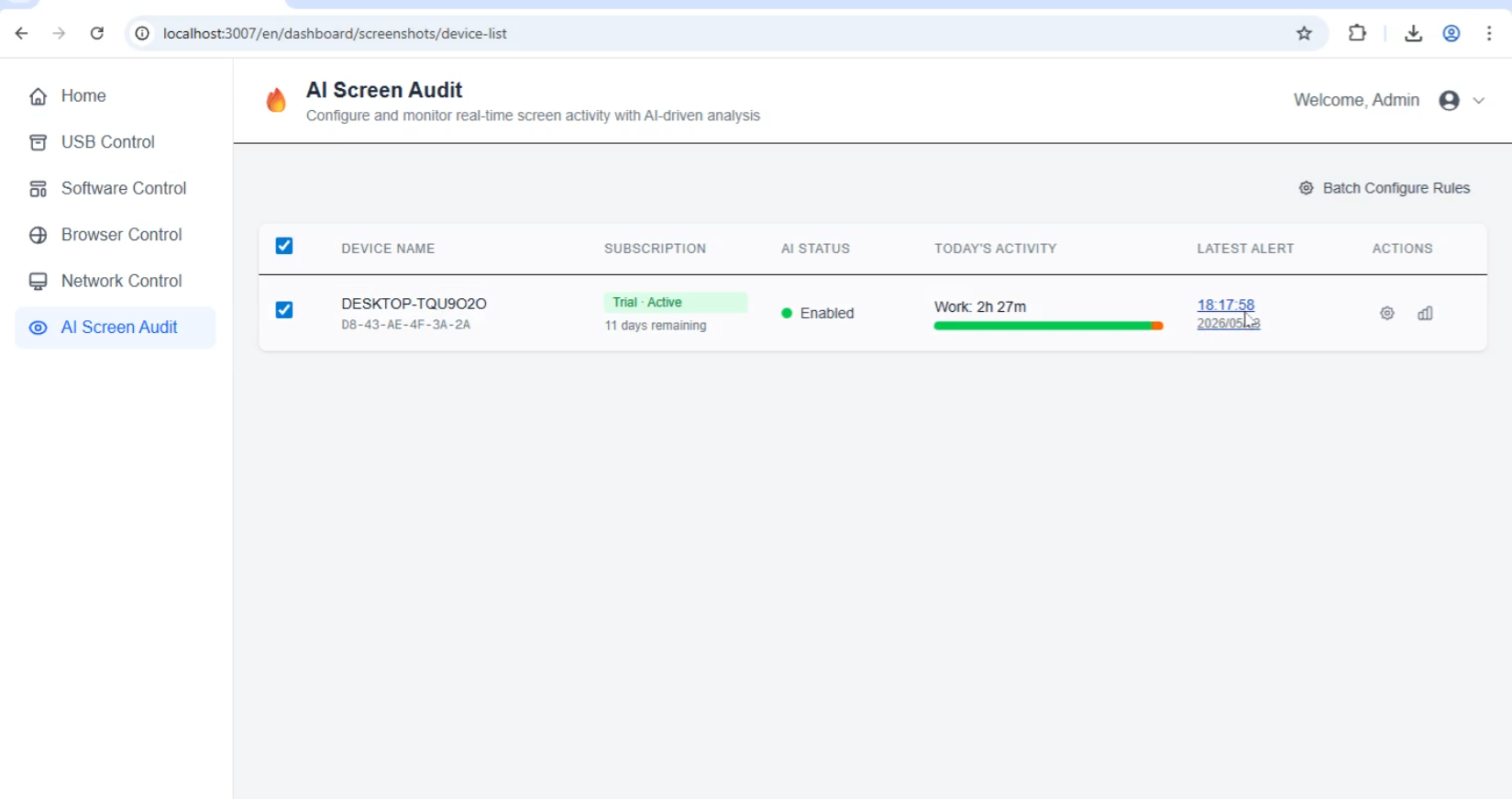Open the browser downloads icon
1512x799 pixels.
[x=1413, y=34]
